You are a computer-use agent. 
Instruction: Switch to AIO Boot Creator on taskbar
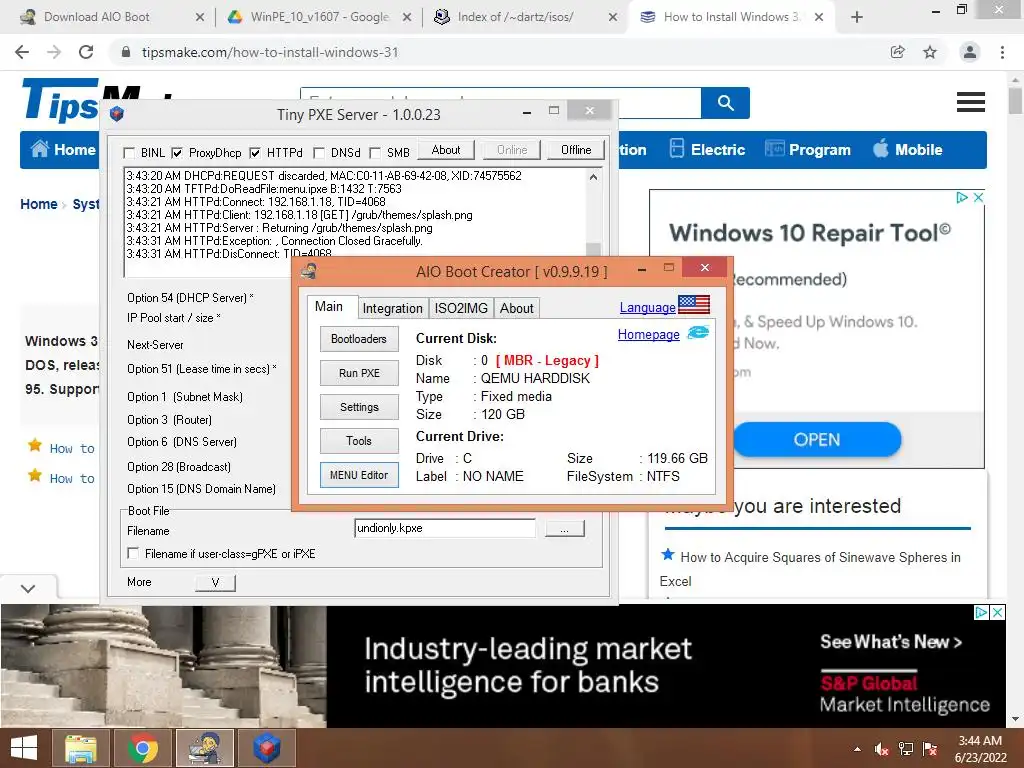204,748
